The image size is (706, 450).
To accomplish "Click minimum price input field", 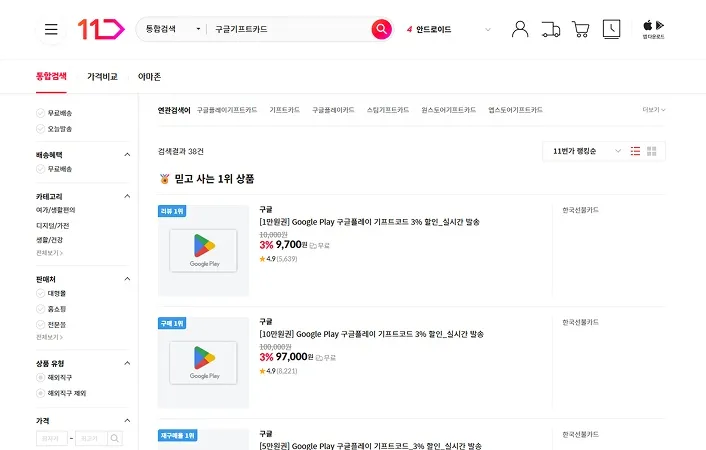I will pos(52,438).
